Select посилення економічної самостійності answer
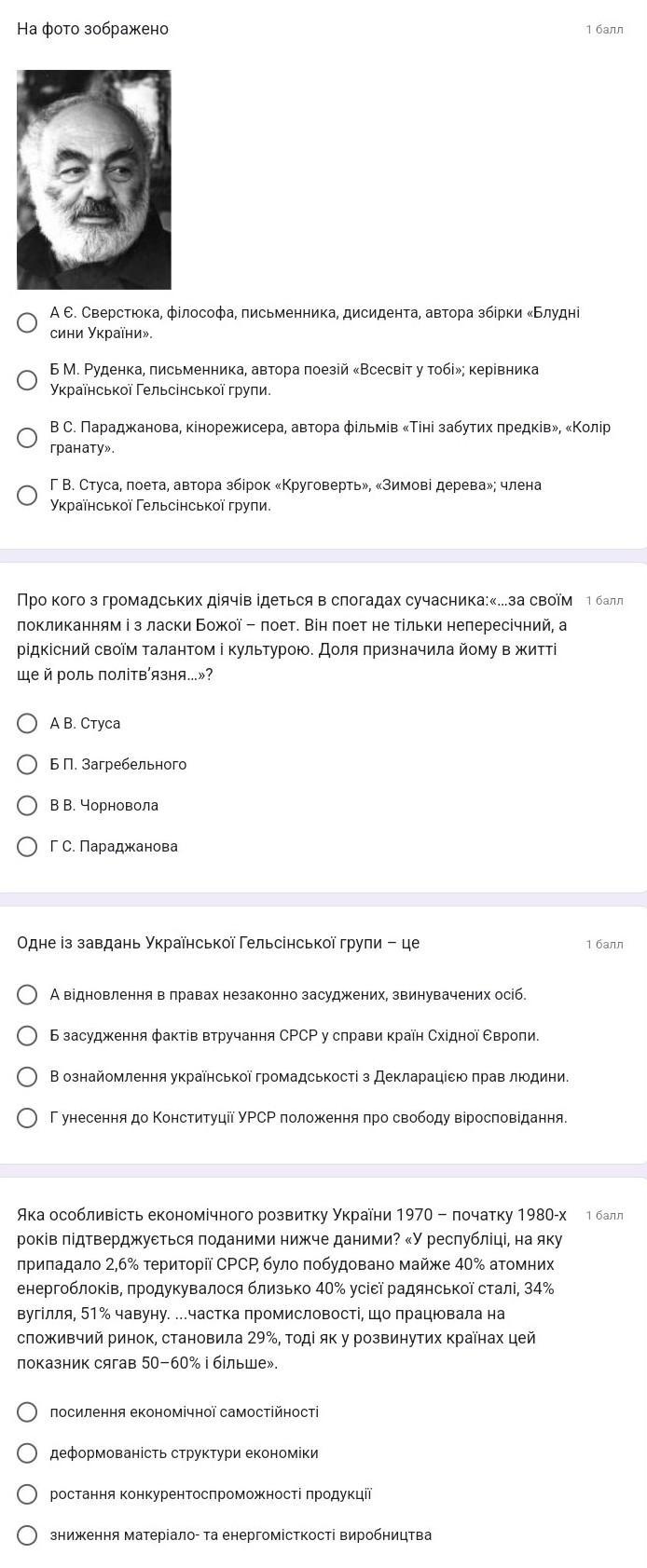The height and width of the screenshot is (1568, 647). pos(28,1411)
